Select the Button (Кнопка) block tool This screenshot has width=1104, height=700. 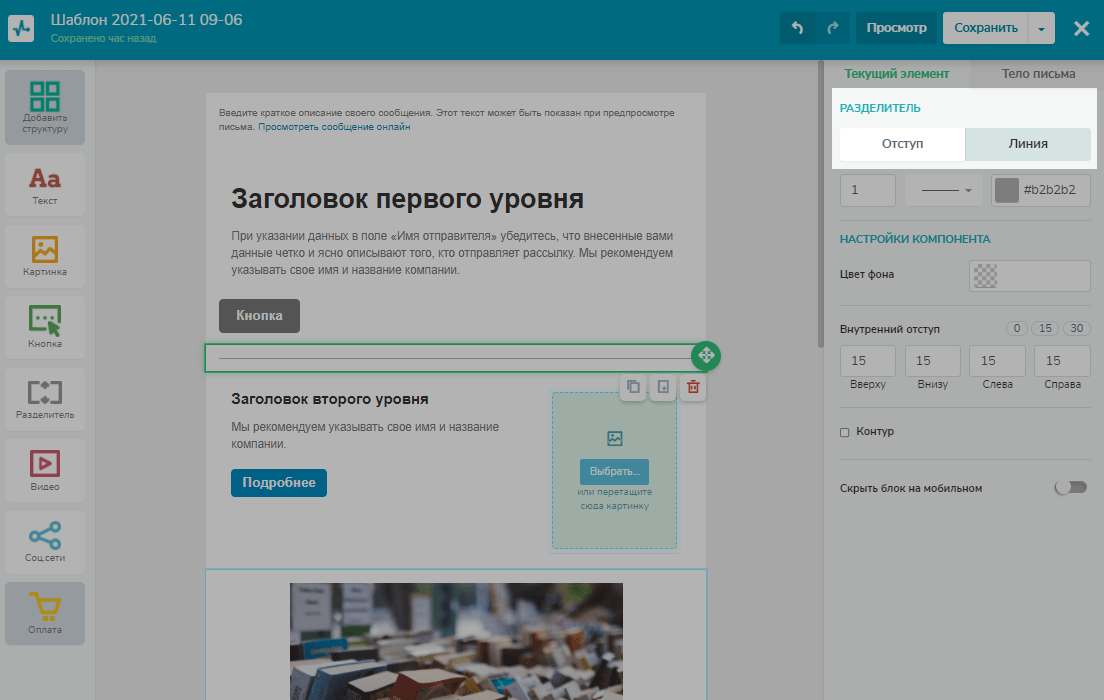(x=44, y=327)
